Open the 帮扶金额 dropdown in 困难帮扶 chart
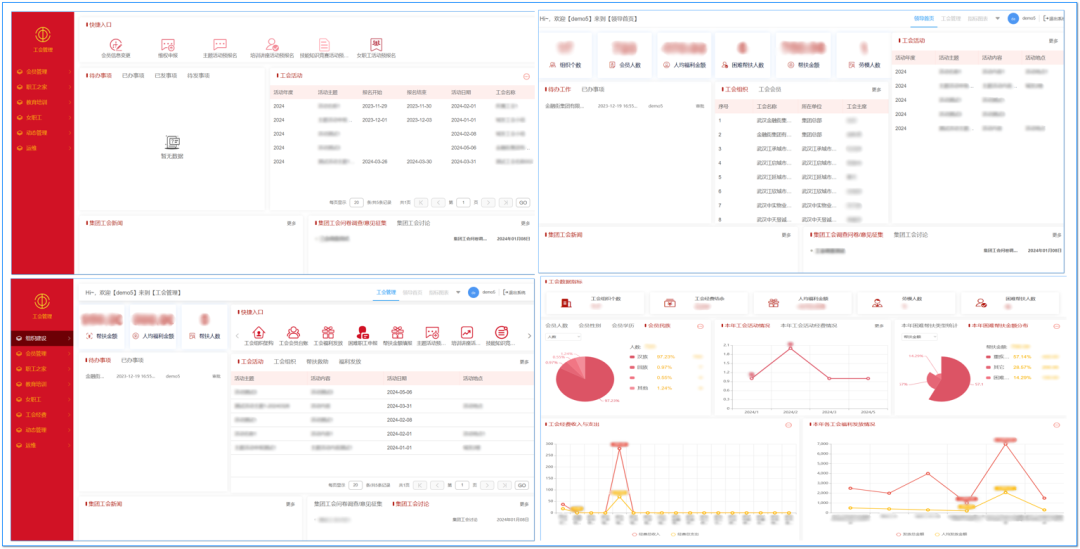This screenshot has height=549, width=1080. [920, 337]
